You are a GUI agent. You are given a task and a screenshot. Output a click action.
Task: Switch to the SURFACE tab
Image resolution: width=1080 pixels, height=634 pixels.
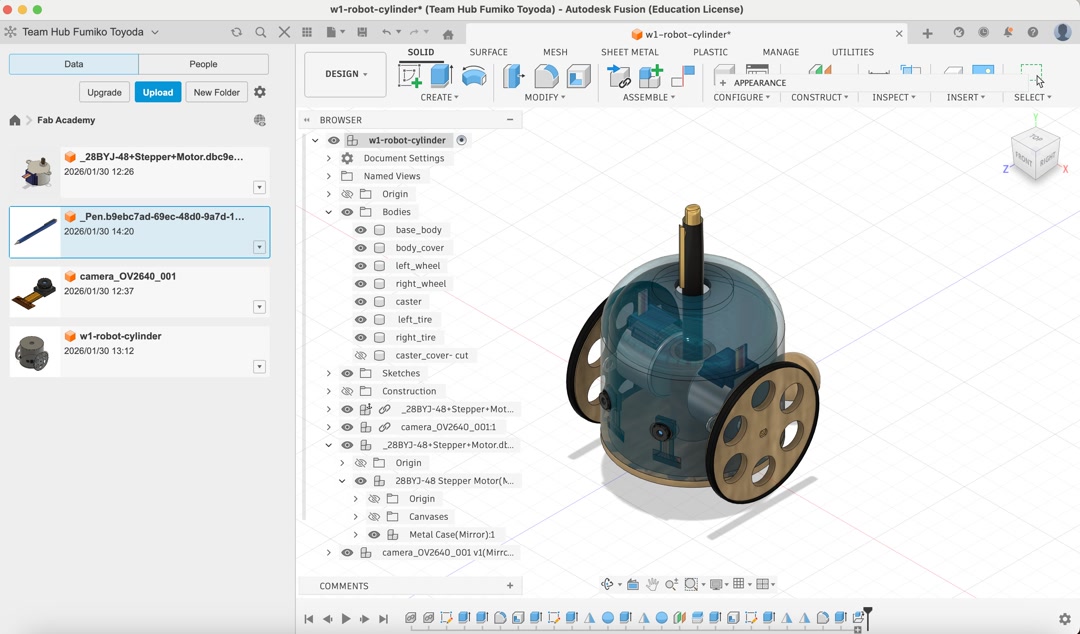pos(488,52)
